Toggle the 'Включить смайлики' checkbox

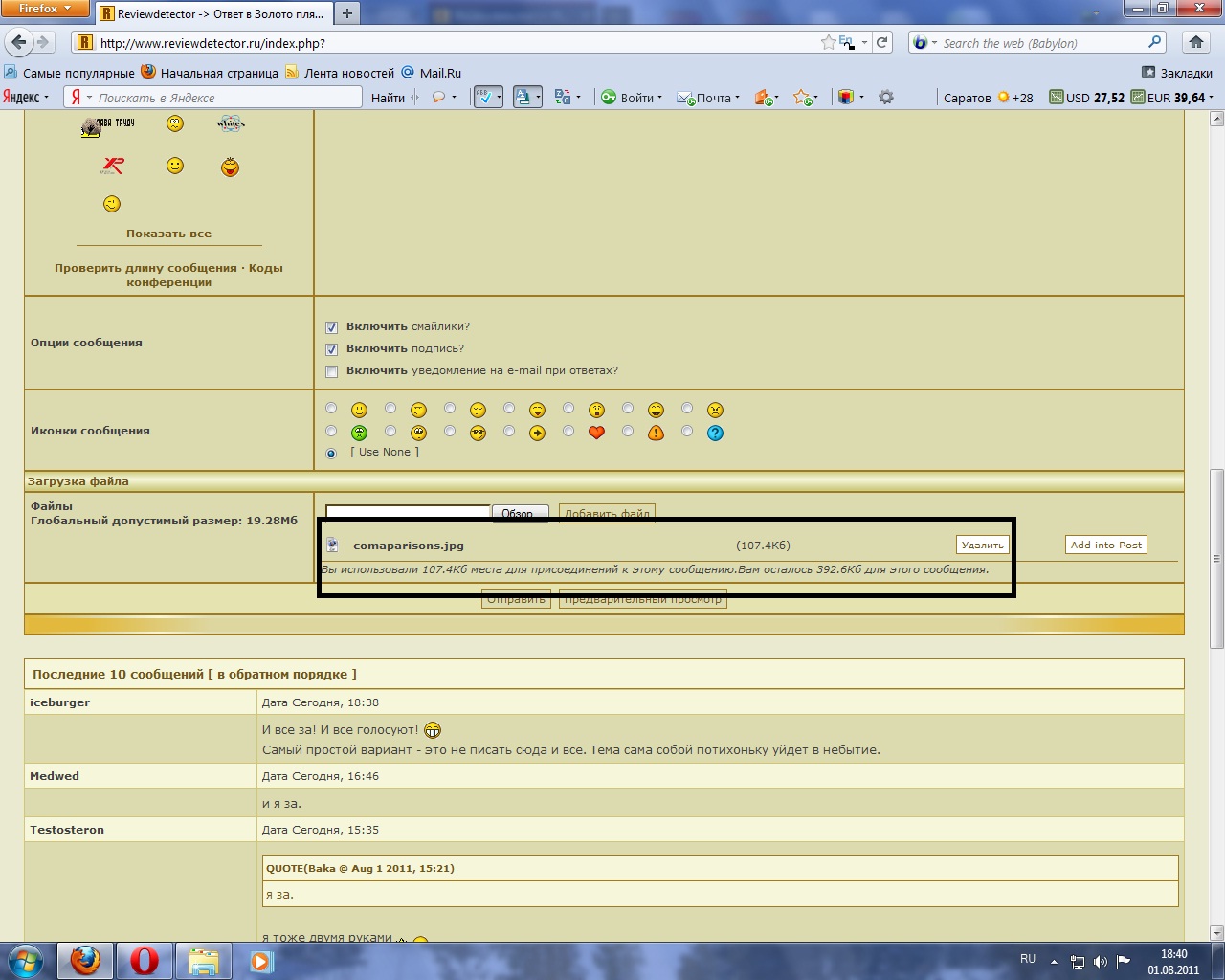click(x=331, y=327)
